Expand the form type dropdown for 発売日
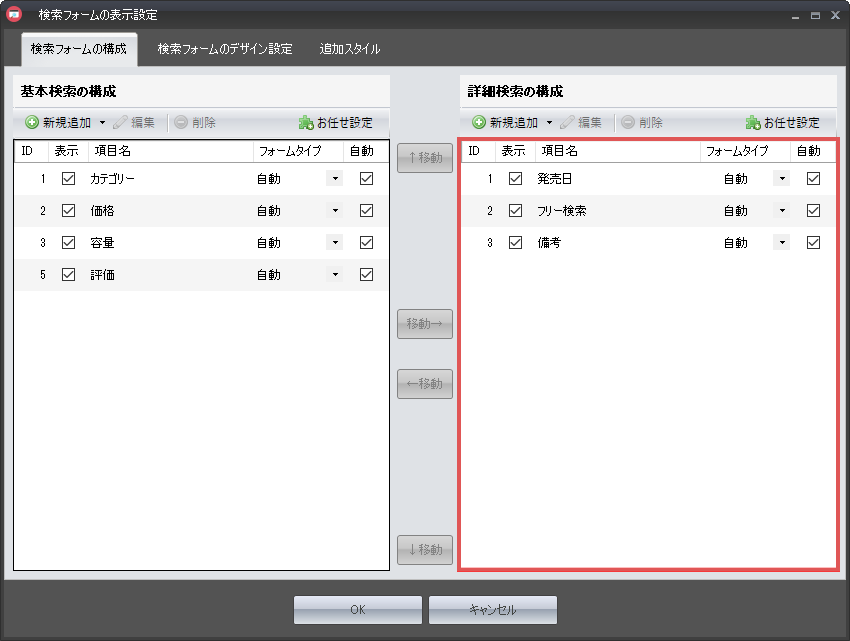The width and height of the screenshot is (850, 641). point(782,179)
